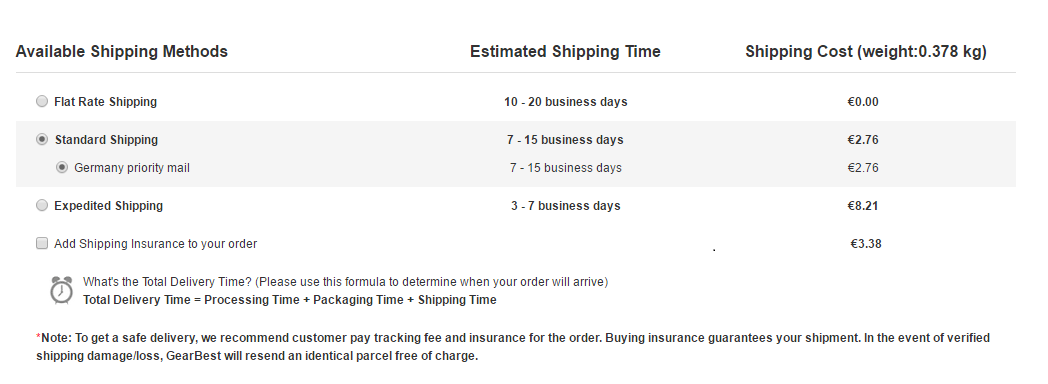Click the €3.38 insurance price
This screenshot has height=384, width=1048.
866,244
